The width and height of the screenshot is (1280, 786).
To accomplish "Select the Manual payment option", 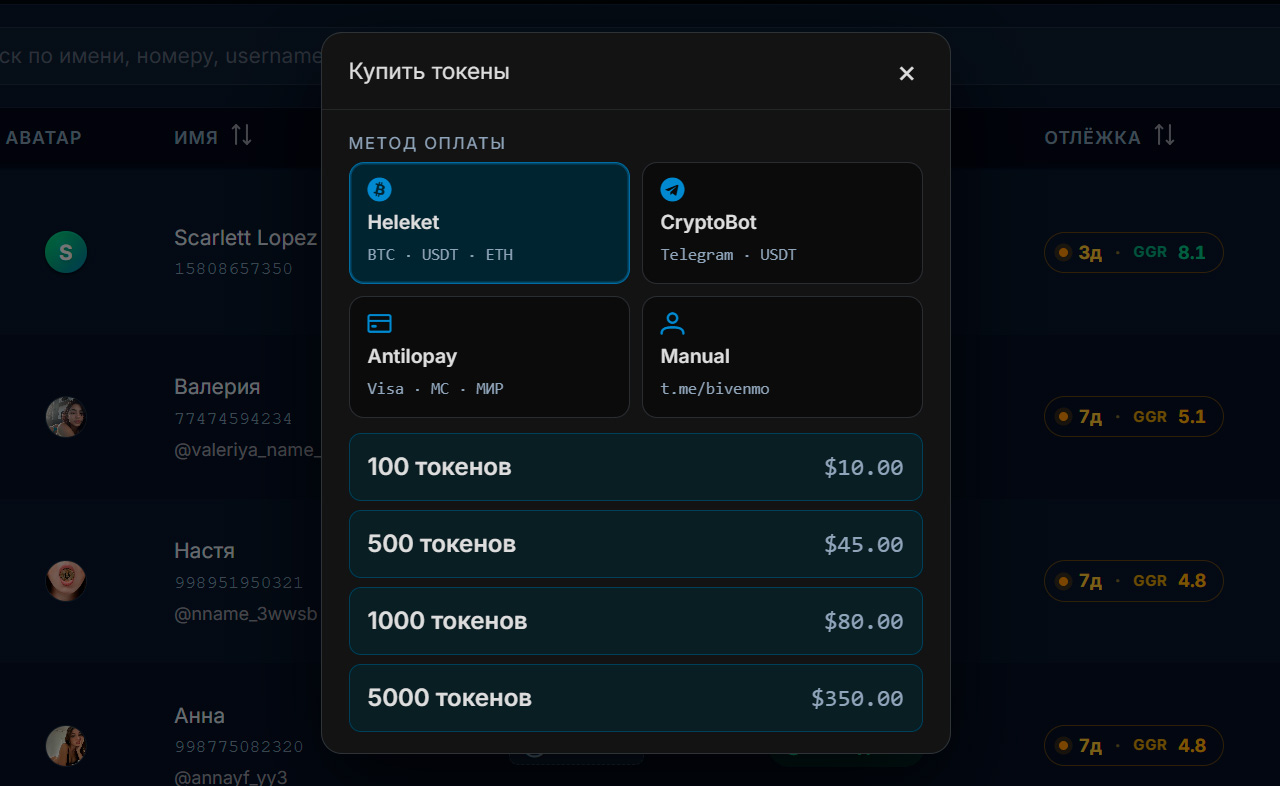I will [x=782, y=357].
